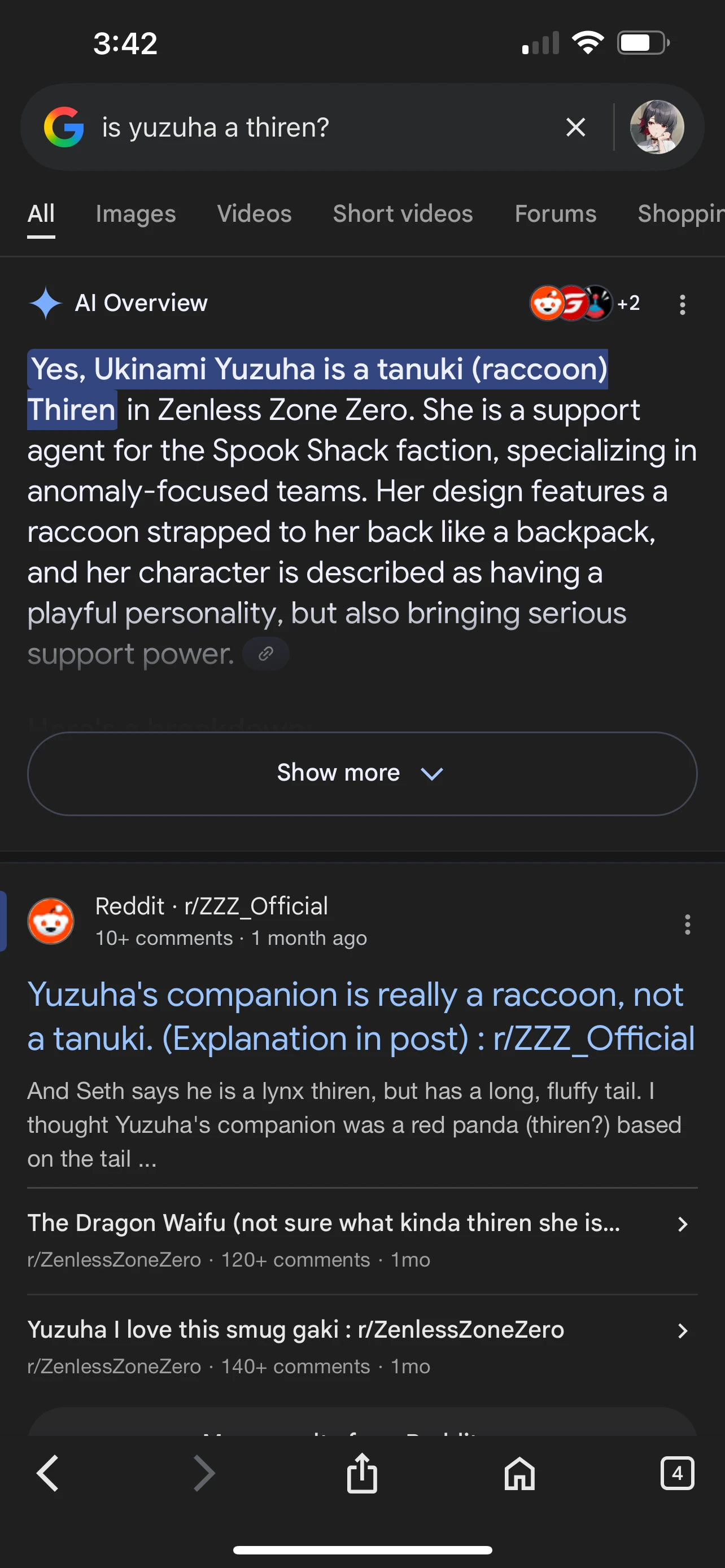Tap the AI Overview sparkle icon
Screen dimensions: 725x1568
(x=47, y=303)
